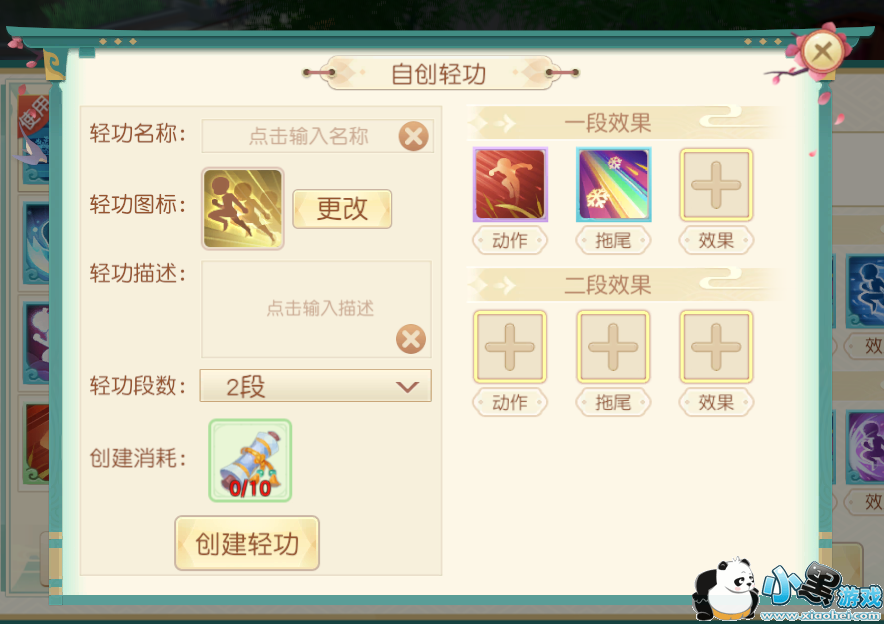Viewport: 884px width, 624px height.
Task: Add a second-stage 效果 effect slot
Action: pos(716,347)
